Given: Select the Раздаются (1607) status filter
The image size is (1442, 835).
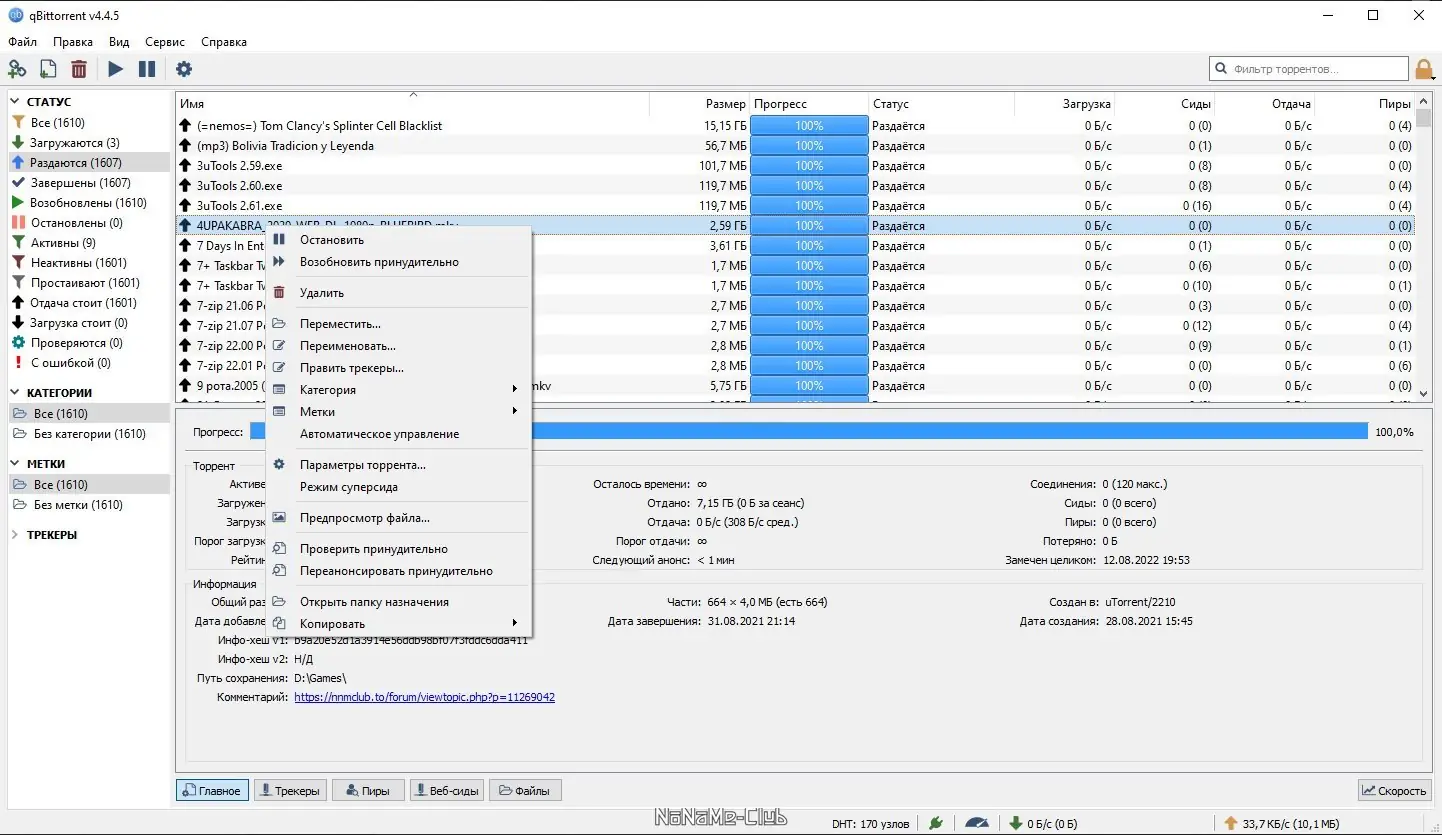Looking at the screenshot, I should coord(89,162).
